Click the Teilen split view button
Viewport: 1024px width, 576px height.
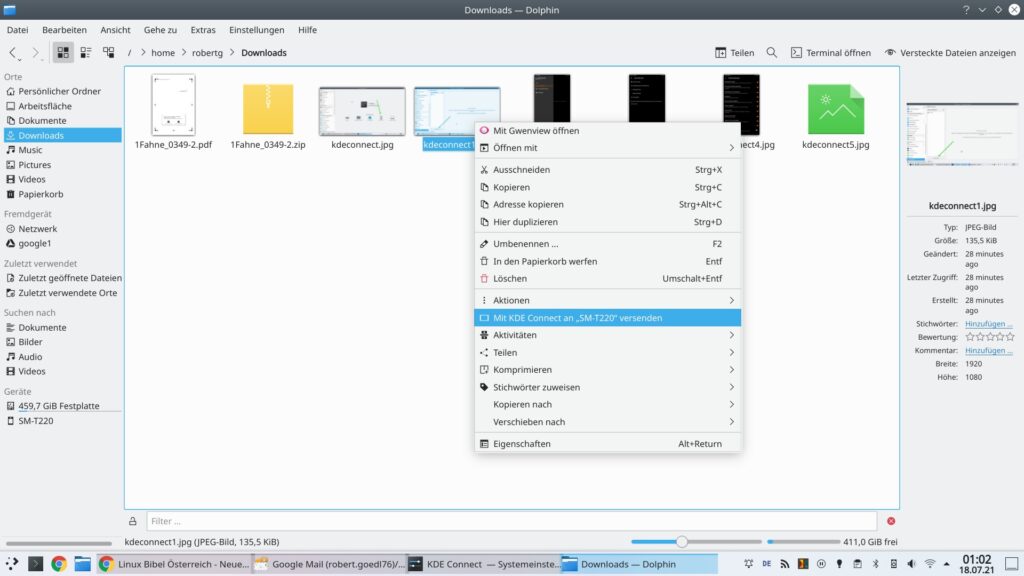click(x=735, y=53)
